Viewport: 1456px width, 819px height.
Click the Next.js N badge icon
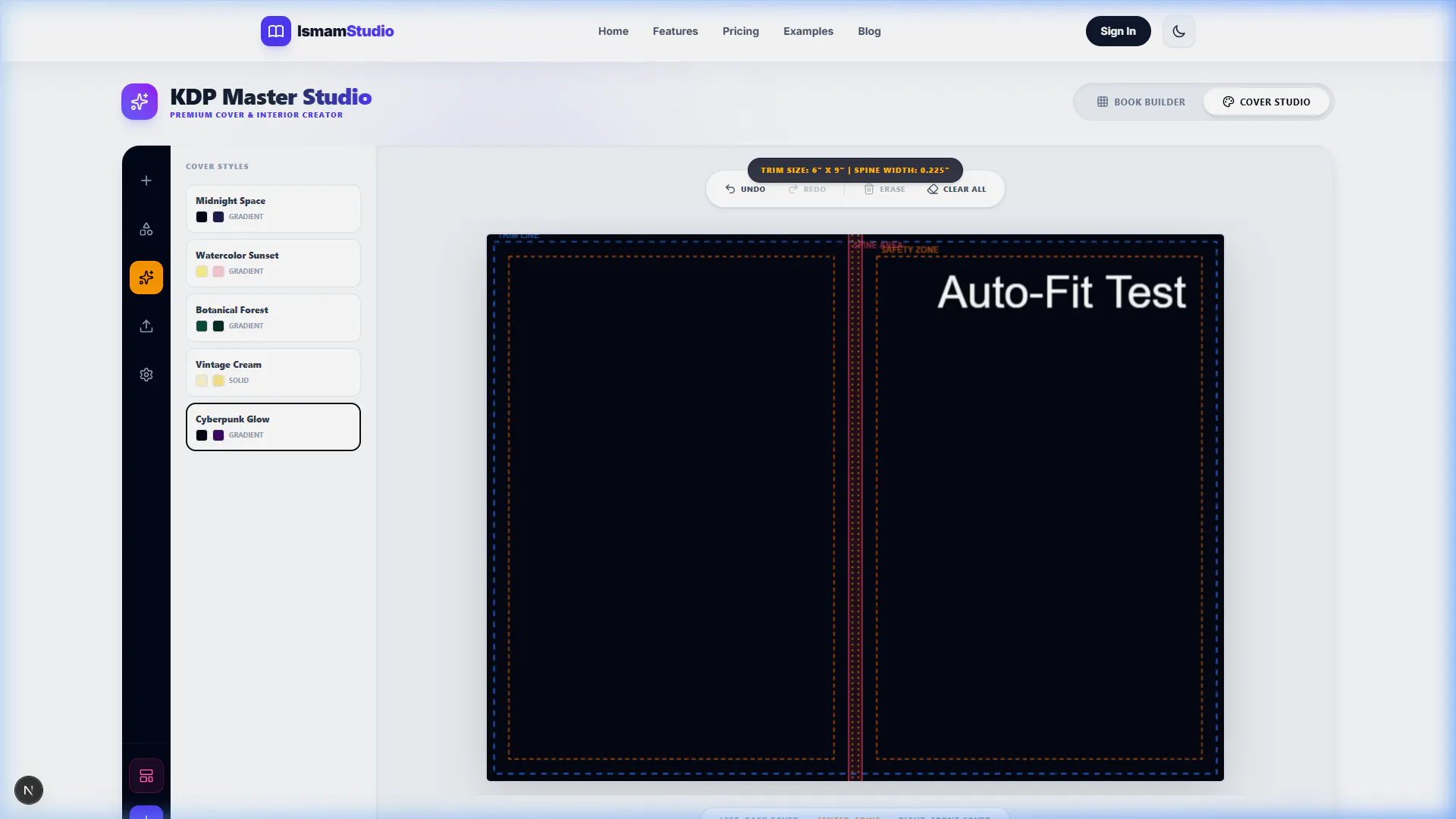tap(29, 790)
